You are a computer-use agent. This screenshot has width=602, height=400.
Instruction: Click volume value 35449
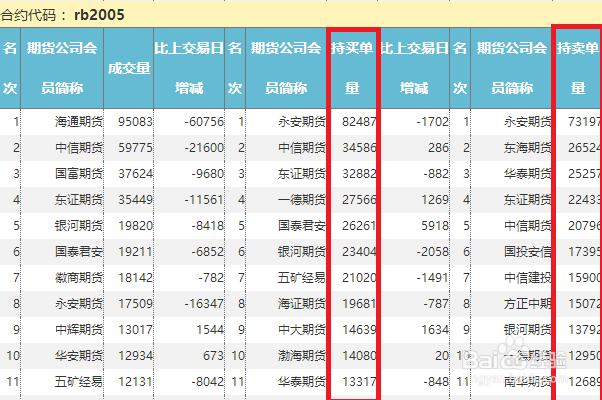(136, 200)
